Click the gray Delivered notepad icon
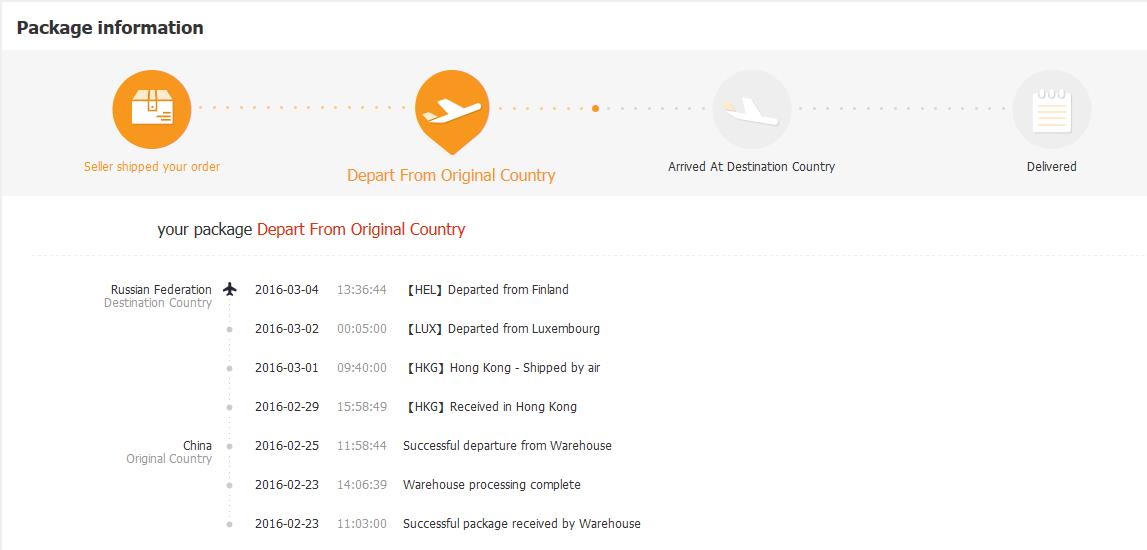This screenshot has height=550, width=1147. 1051,109
